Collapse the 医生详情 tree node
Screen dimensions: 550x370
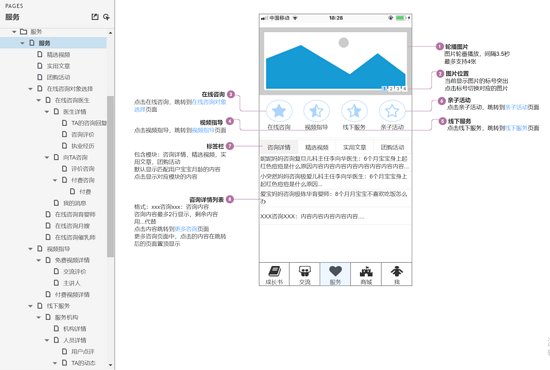(x=47, y=112)
